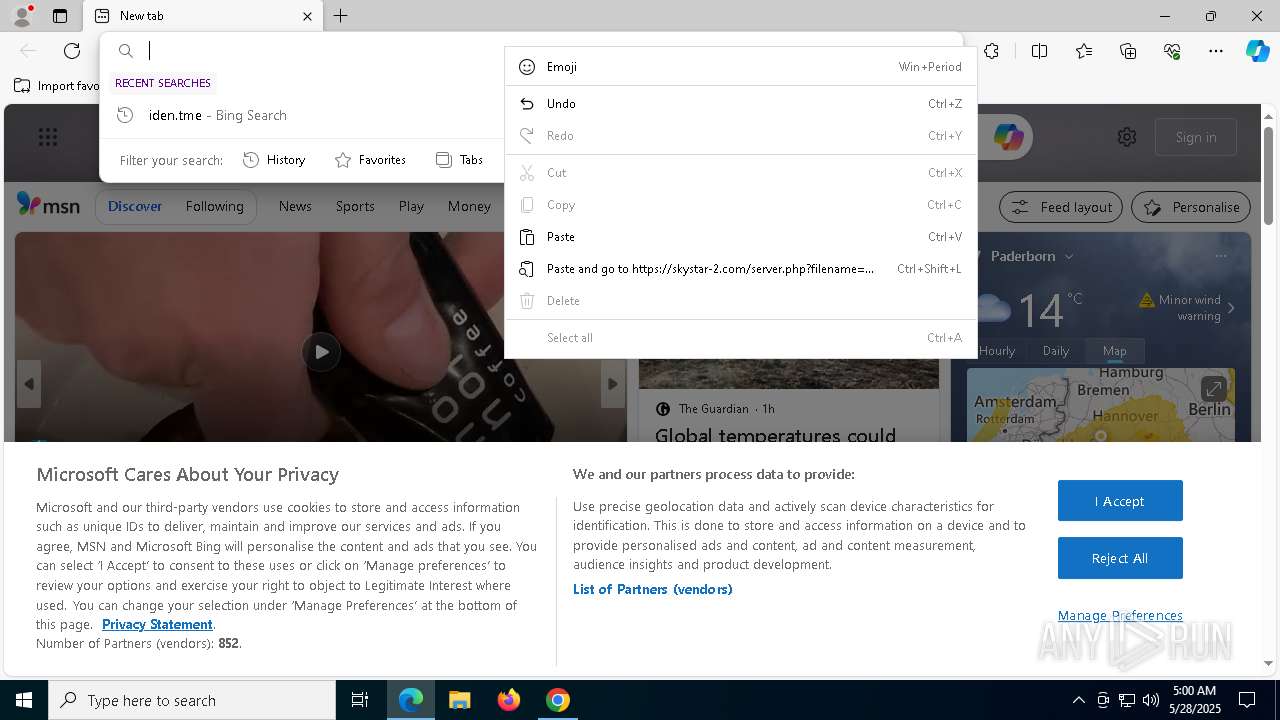Open the Split screen icon

(x=1039, y=51)
